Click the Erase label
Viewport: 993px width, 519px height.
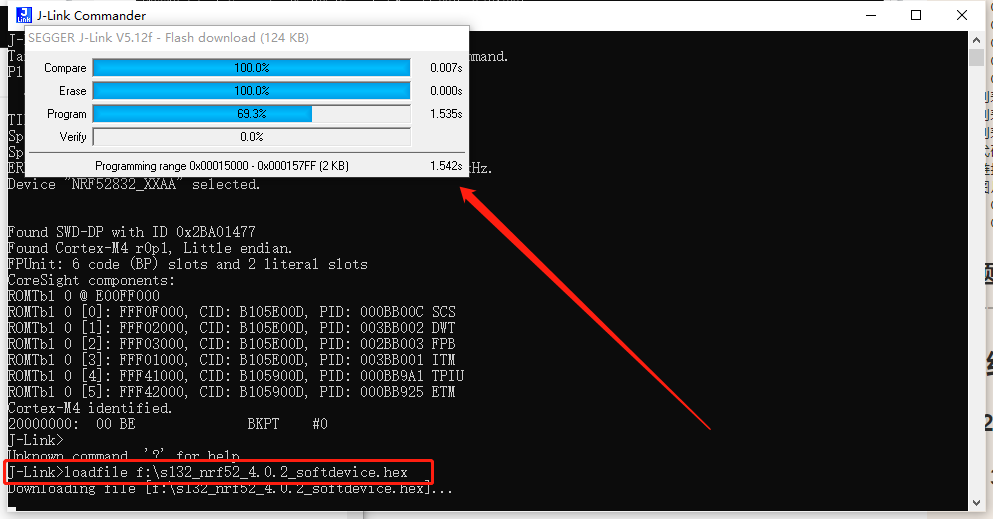pos(73,91)
